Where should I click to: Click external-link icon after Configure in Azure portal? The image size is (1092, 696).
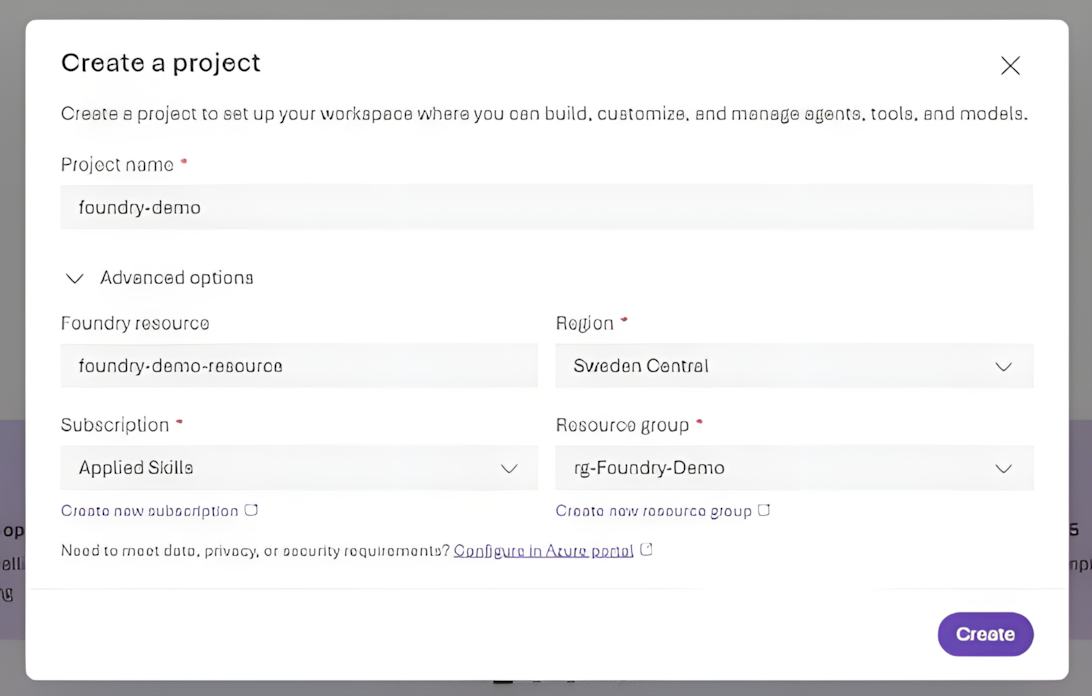tap(646, 549)
